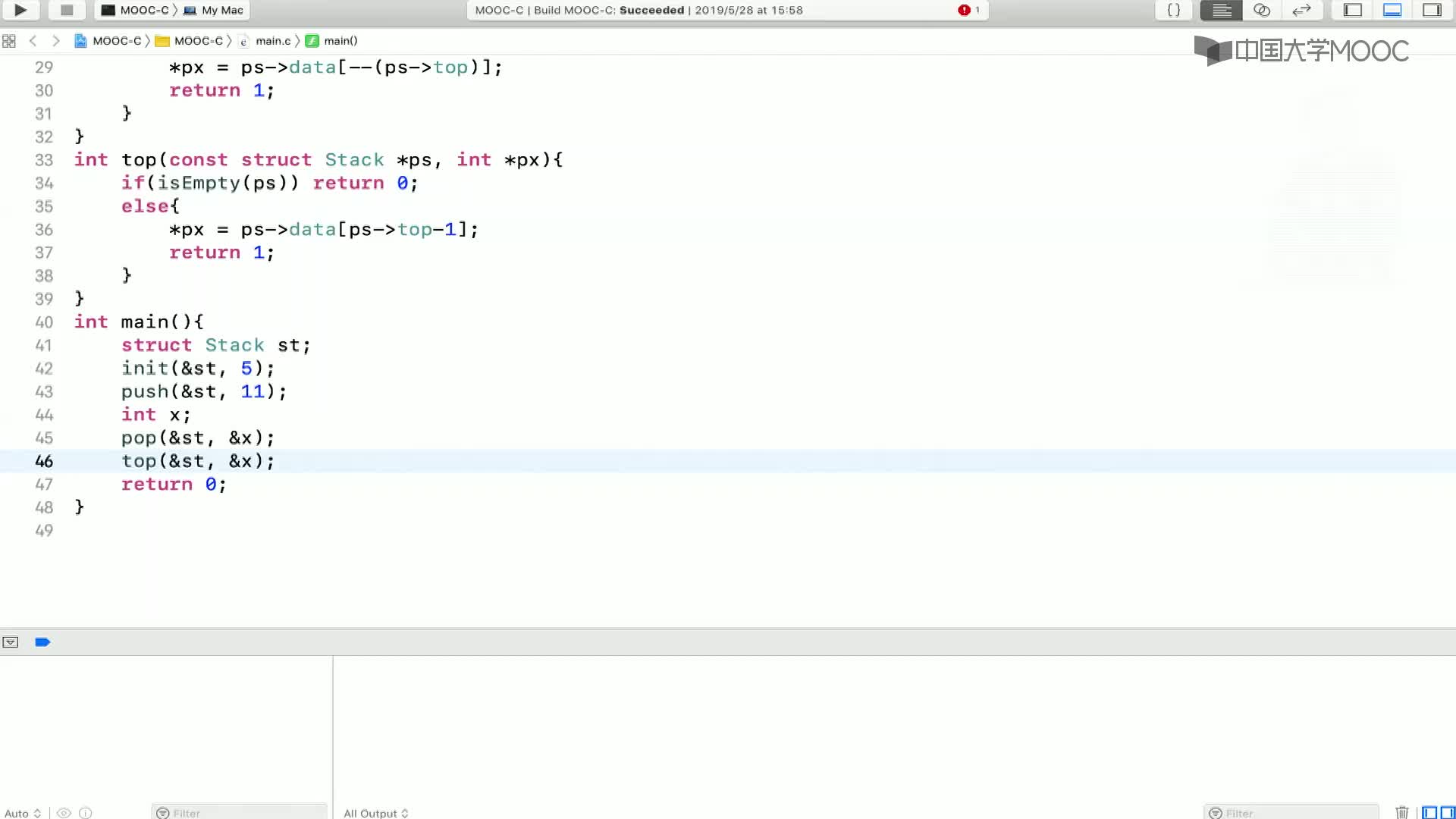Click the top function signature on line 33

coord(318,159)
